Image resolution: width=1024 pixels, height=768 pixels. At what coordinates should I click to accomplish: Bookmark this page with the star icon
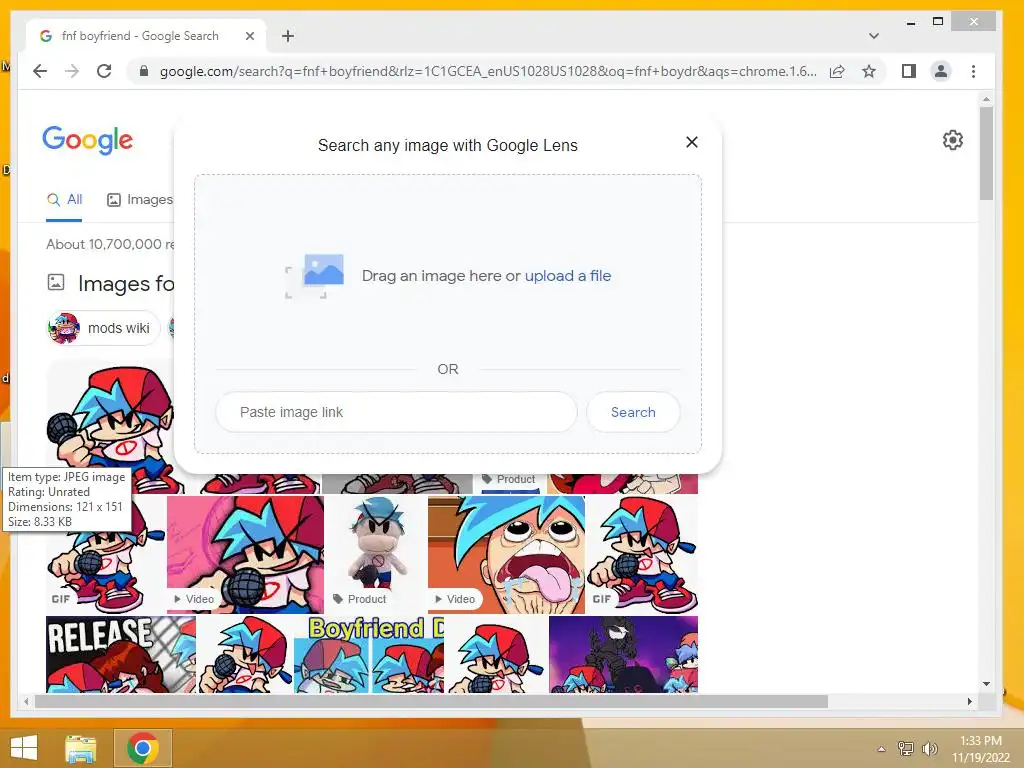[x=869, y=71]
